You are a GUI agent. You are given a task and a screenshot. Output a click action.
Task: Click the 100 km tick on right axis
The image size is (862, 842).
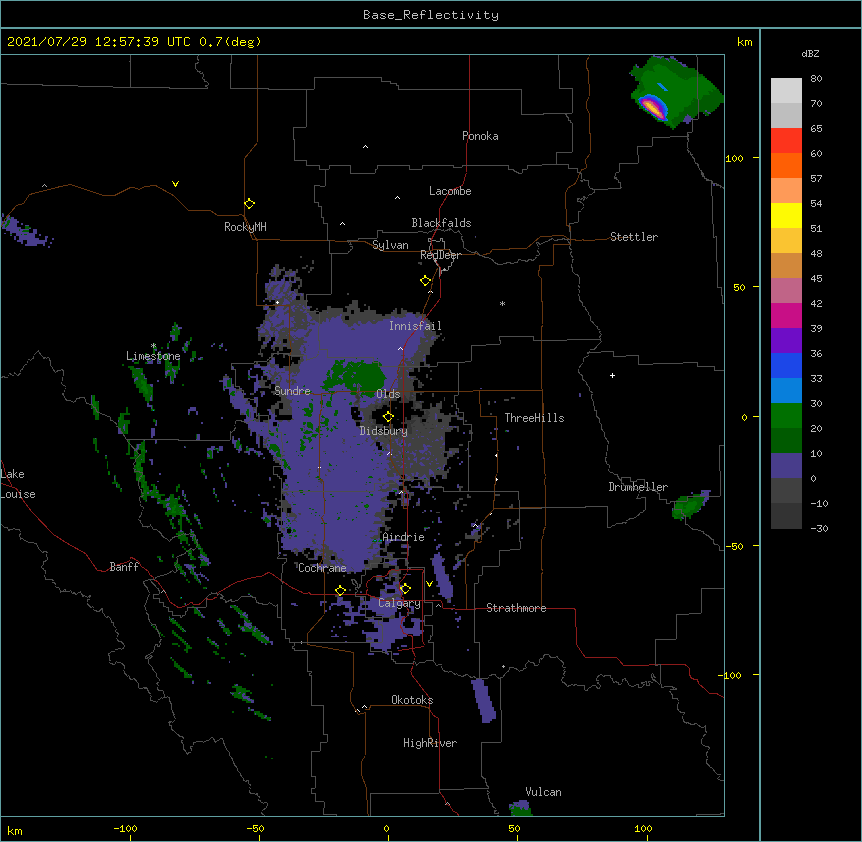tap(734, 158)
